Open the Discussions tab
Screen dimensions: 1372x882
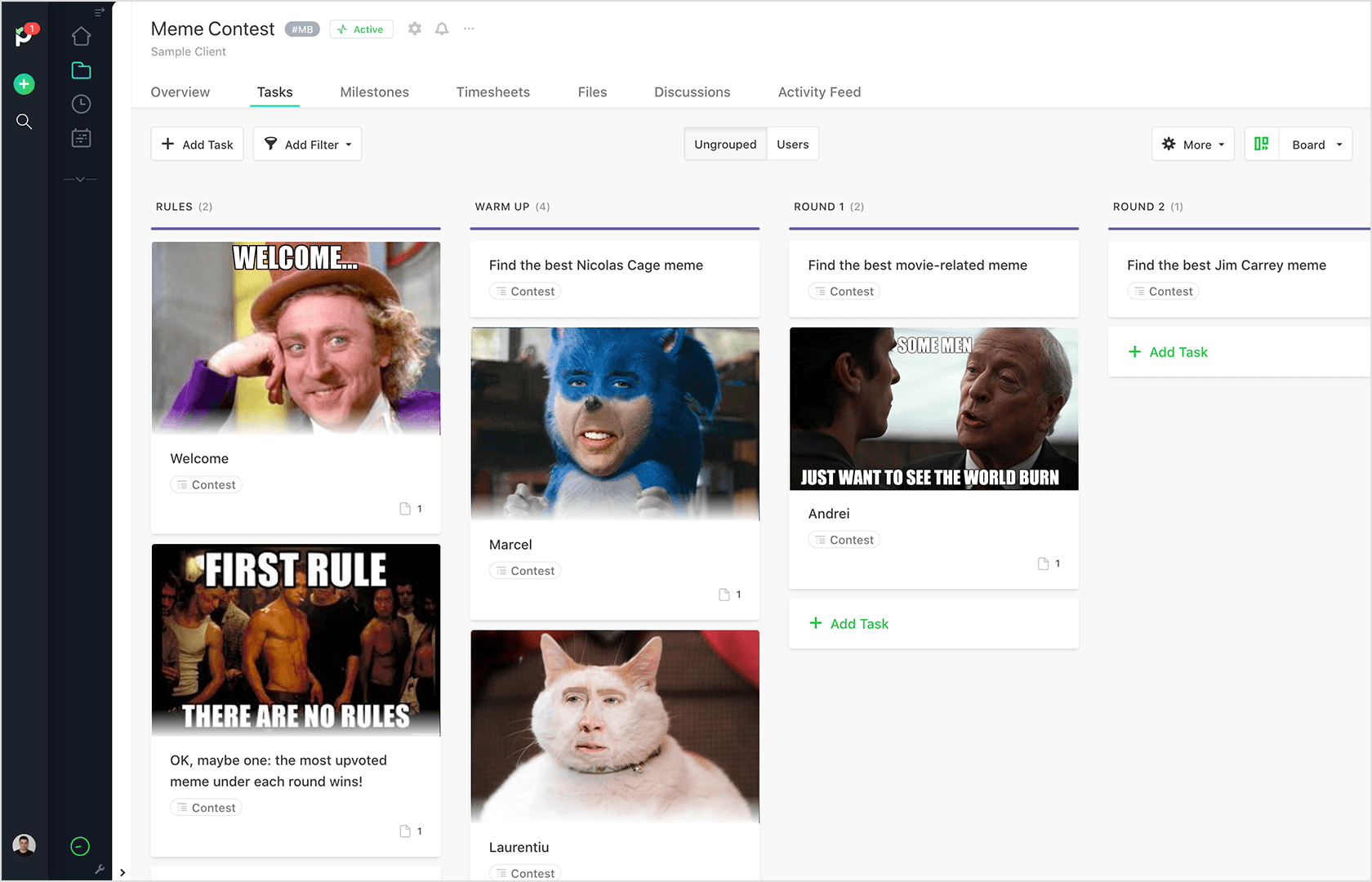pyautogui.click(x=692, y=91)
